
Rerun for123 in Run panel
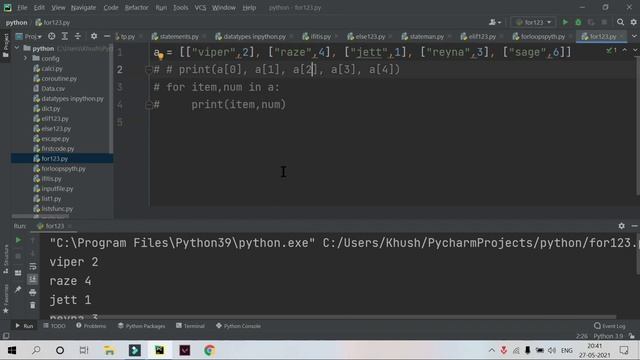(x=18, y=240)
